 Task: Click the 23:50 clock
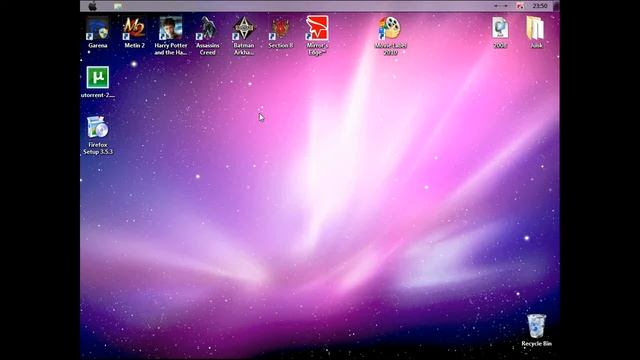point(540,6)
